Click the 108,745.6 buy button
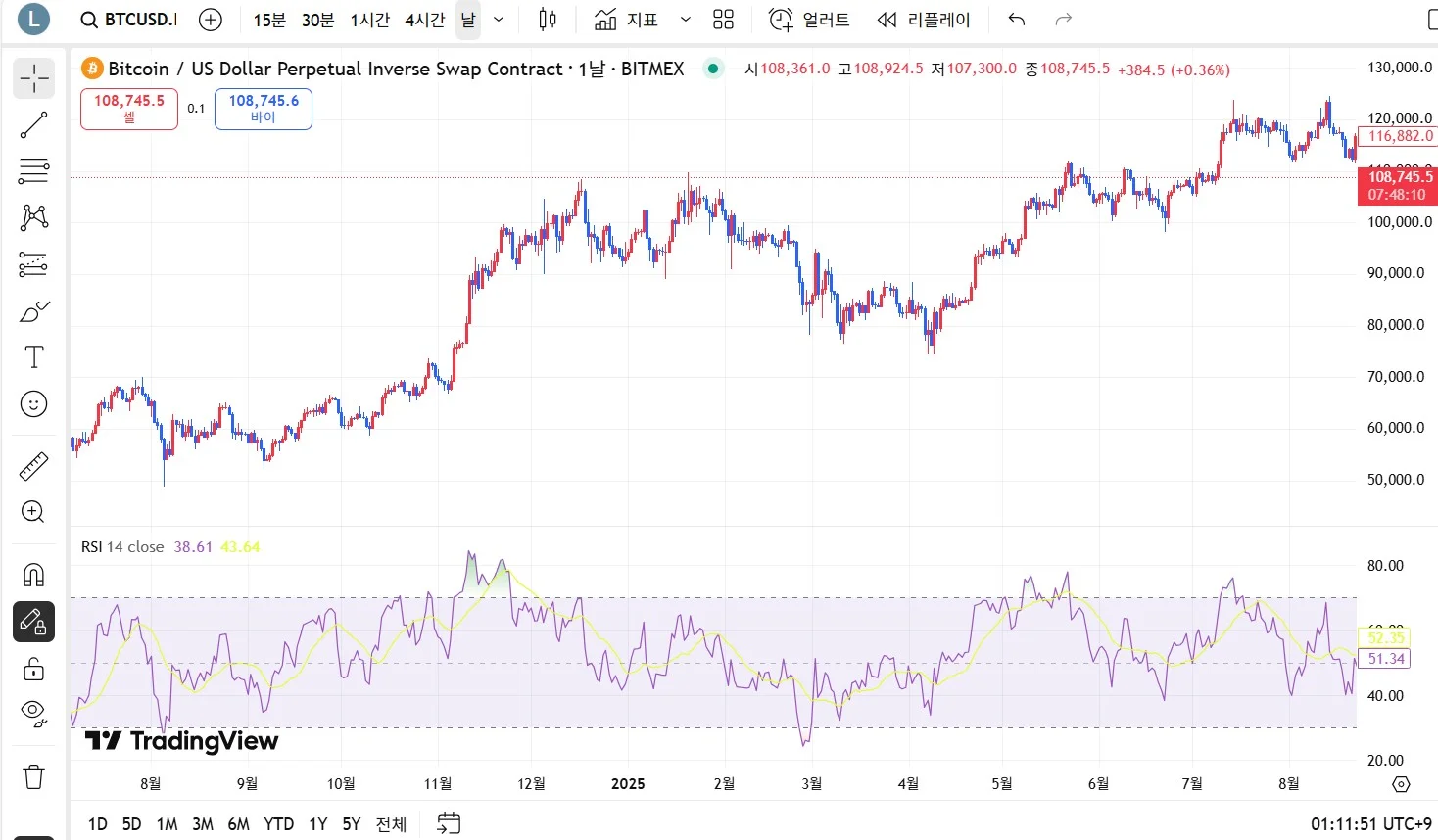The image size is (1438, 840). click(264, 109)
